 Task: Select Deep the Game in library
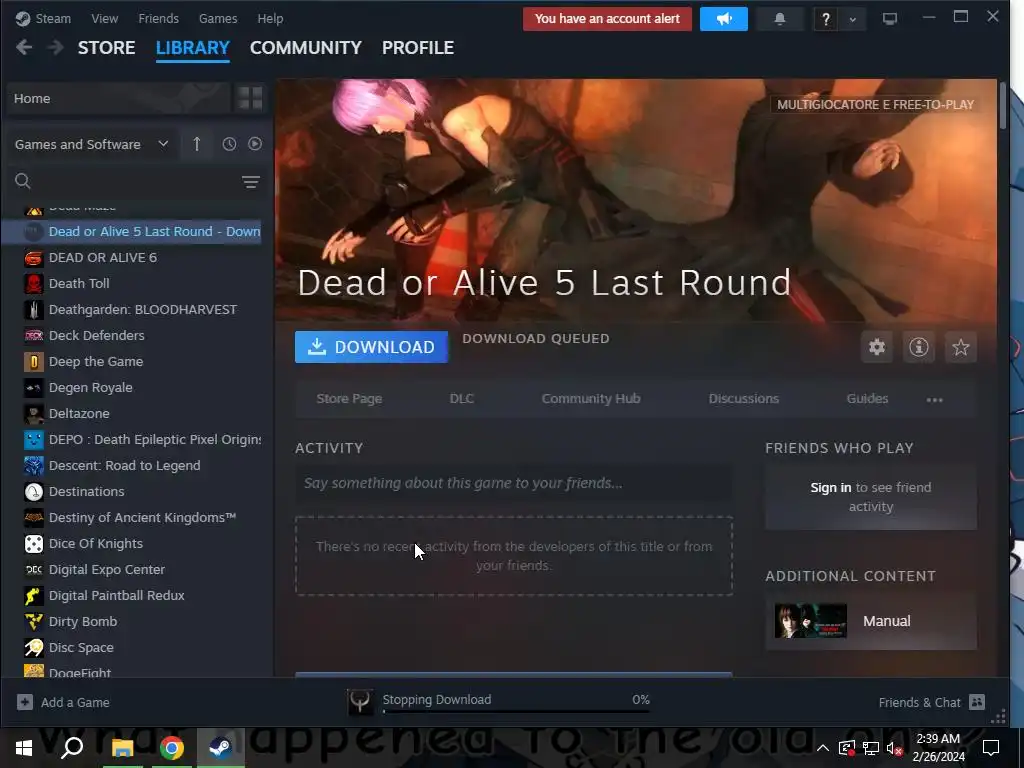pyautogui.click(x=132, y=362)
